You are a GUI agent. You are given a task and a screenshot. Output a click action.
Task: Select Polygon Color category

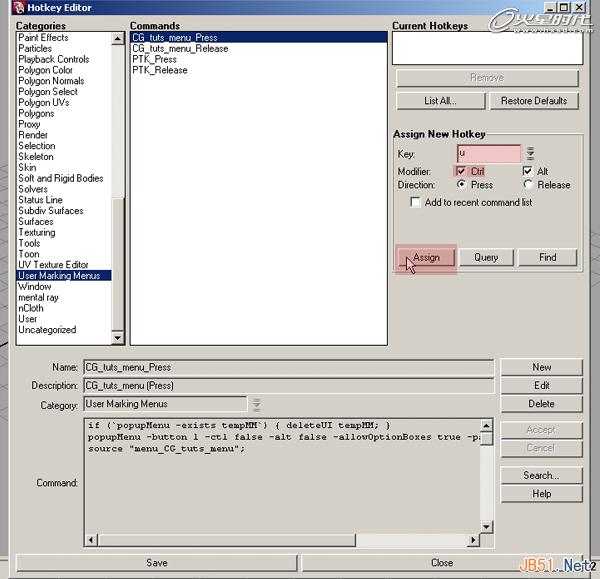[x=64, y=70]
